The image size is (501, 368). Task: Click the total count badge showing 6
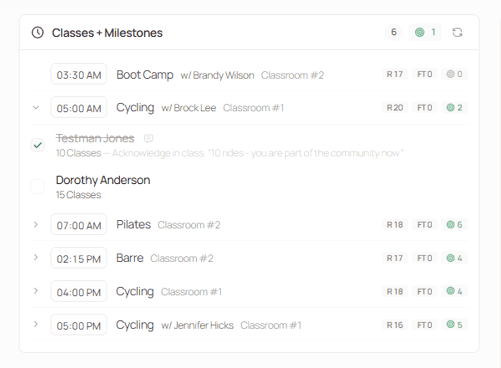click(x=394, y=32)
